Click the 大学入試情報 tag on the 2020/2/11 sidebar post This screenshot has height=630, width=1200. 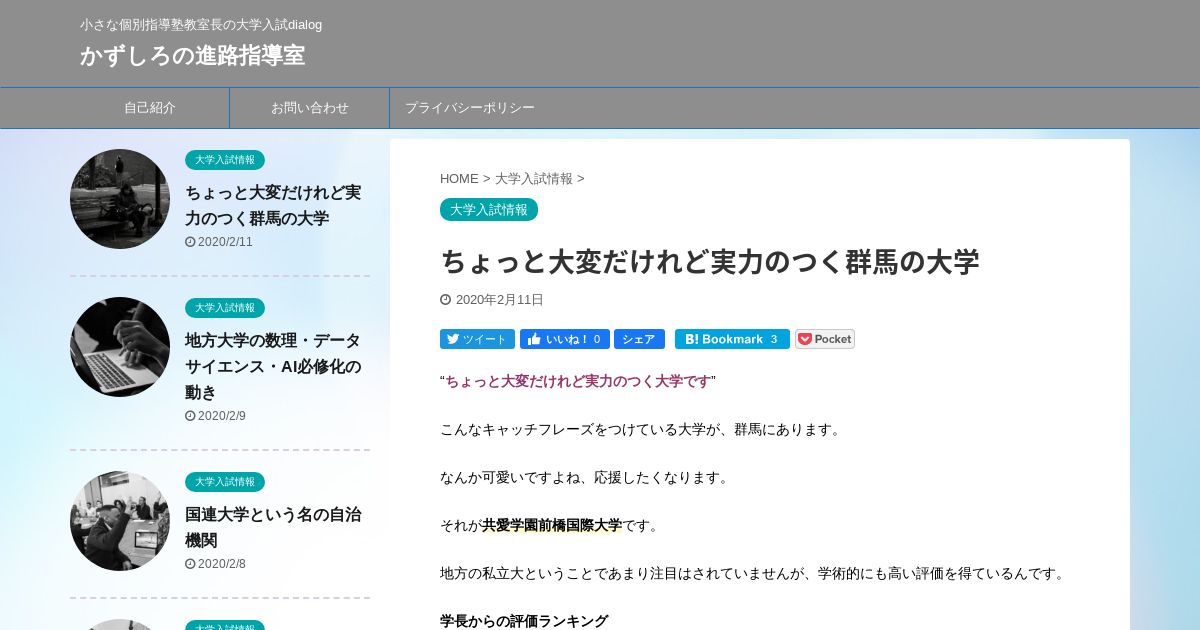[x=225, y=160]
